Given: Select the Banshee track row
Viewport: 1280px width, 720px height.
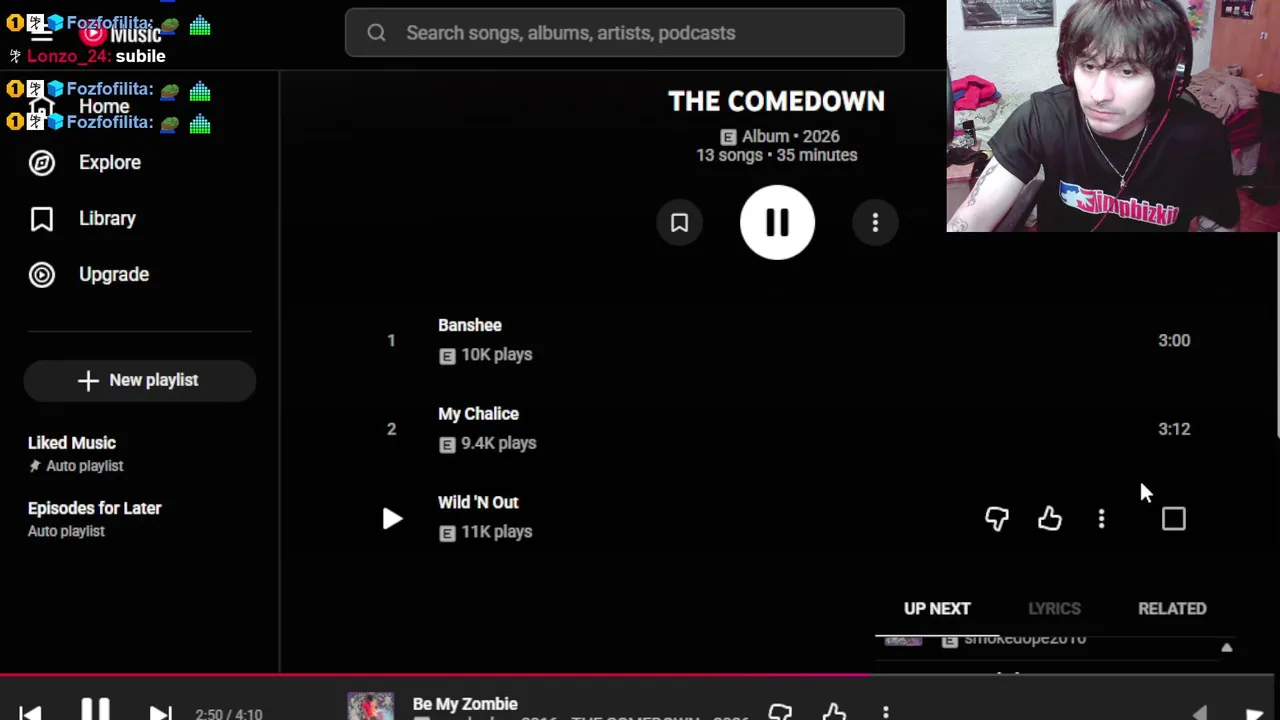Looking at the screenshot, I should pos(790,340).
